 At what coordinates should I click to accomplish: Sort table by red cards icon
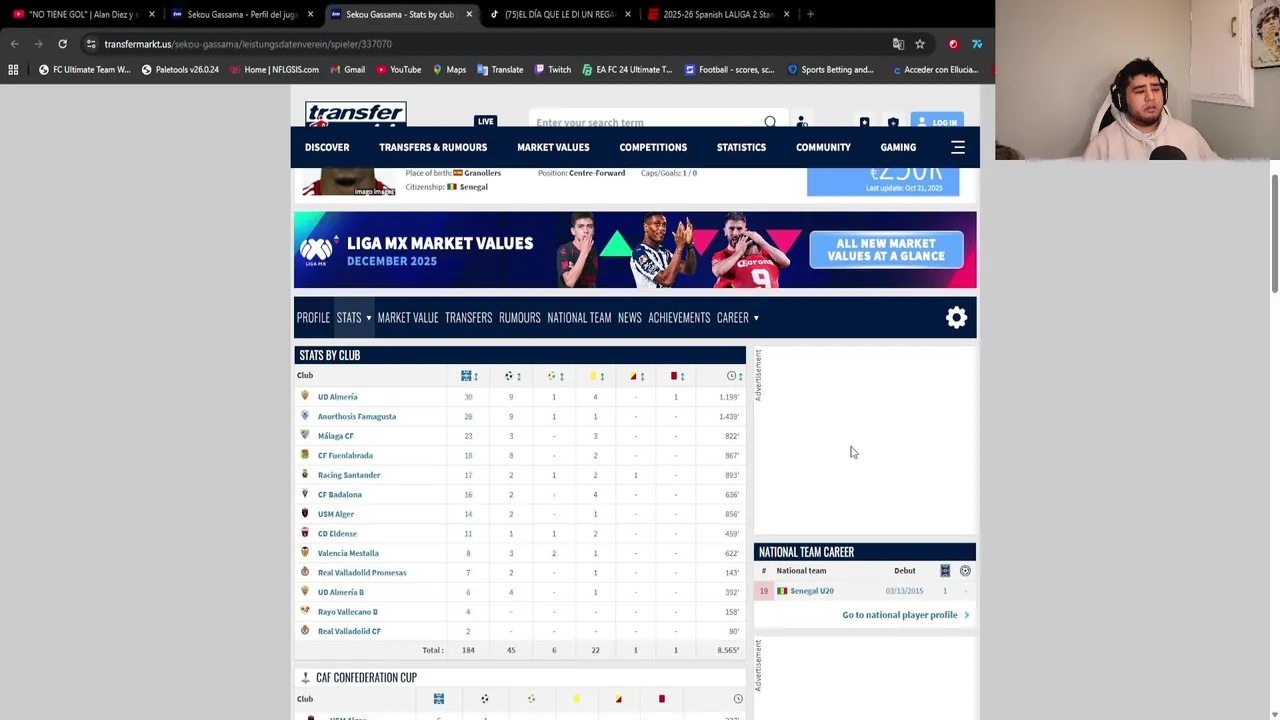coord(674,376)
